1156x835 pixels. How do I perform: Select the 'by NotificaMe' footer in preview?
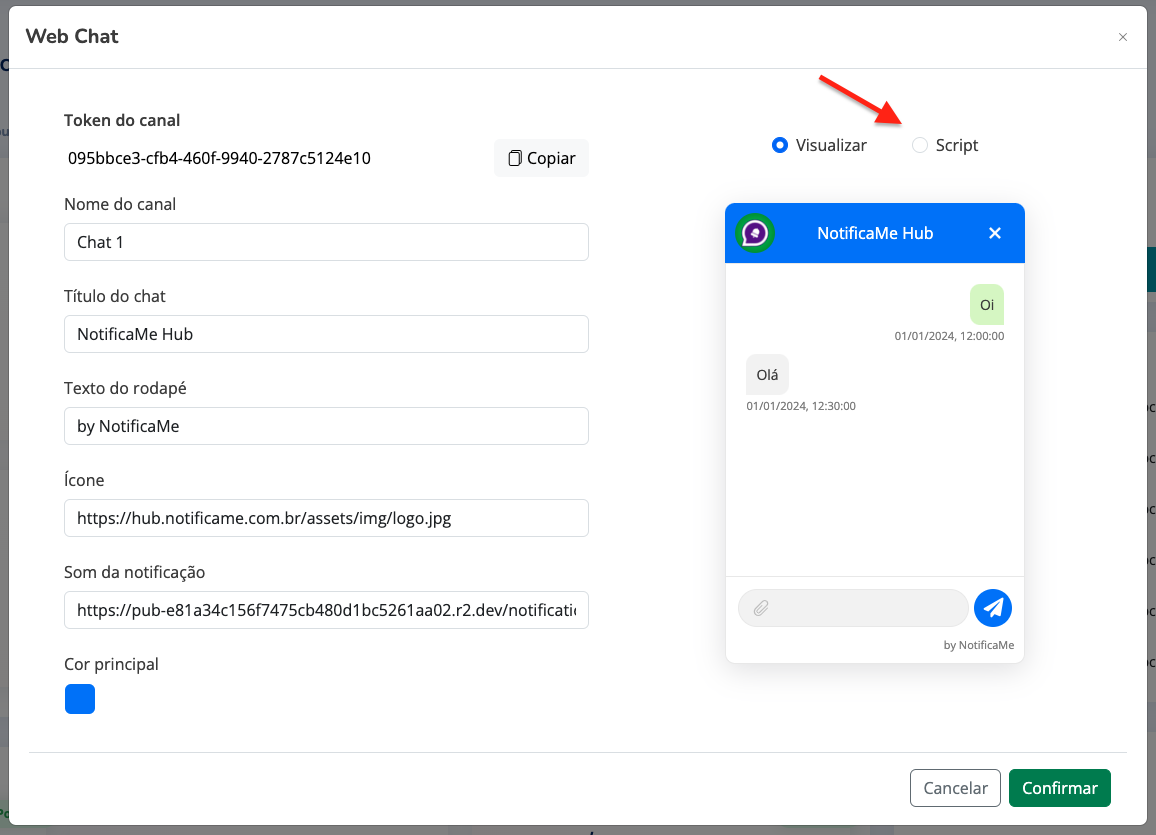[x=978, y=645]
